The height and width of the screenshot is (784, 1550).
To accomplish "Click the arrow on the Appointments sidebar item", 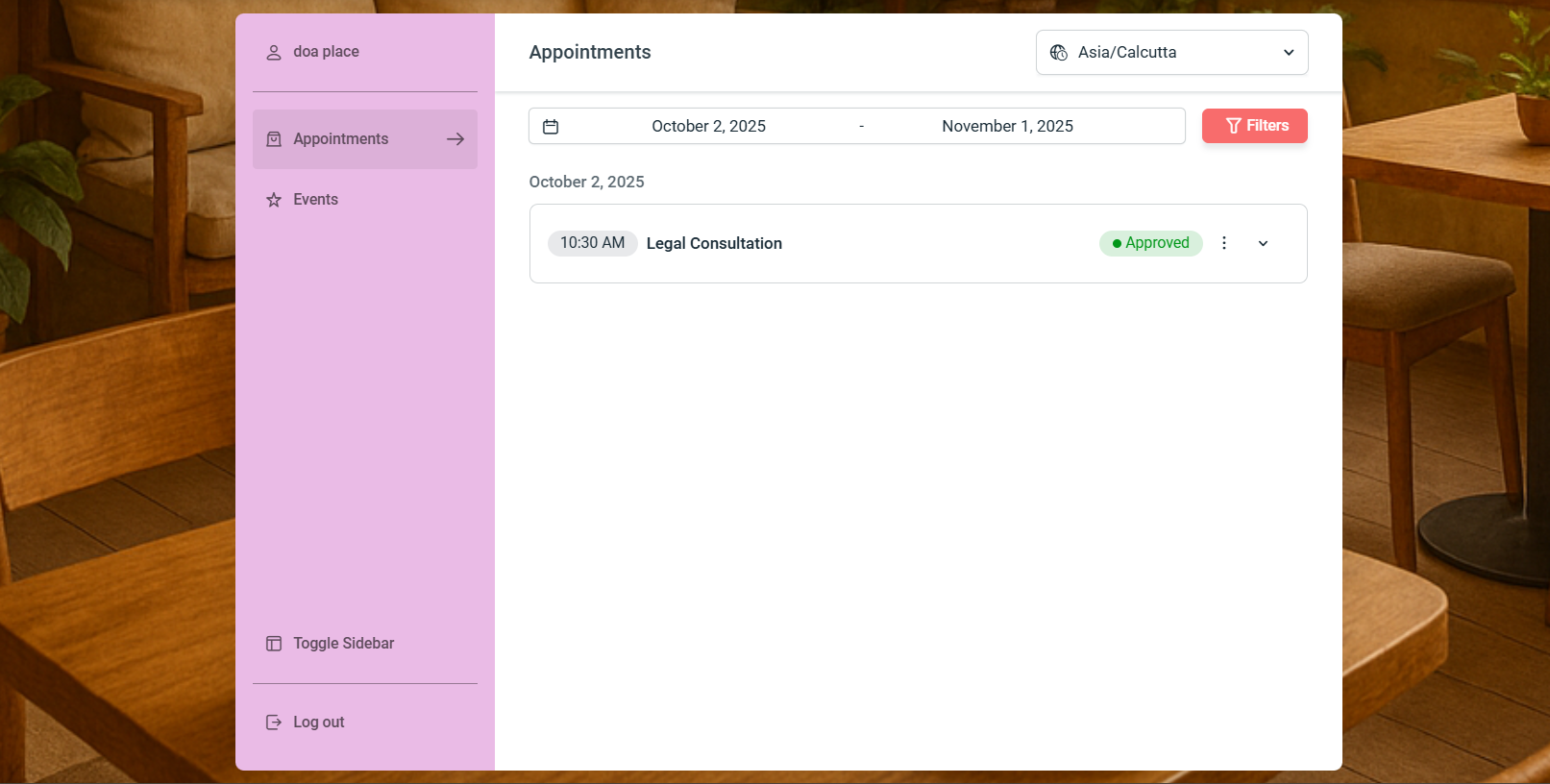I will [x=455, y=139].
